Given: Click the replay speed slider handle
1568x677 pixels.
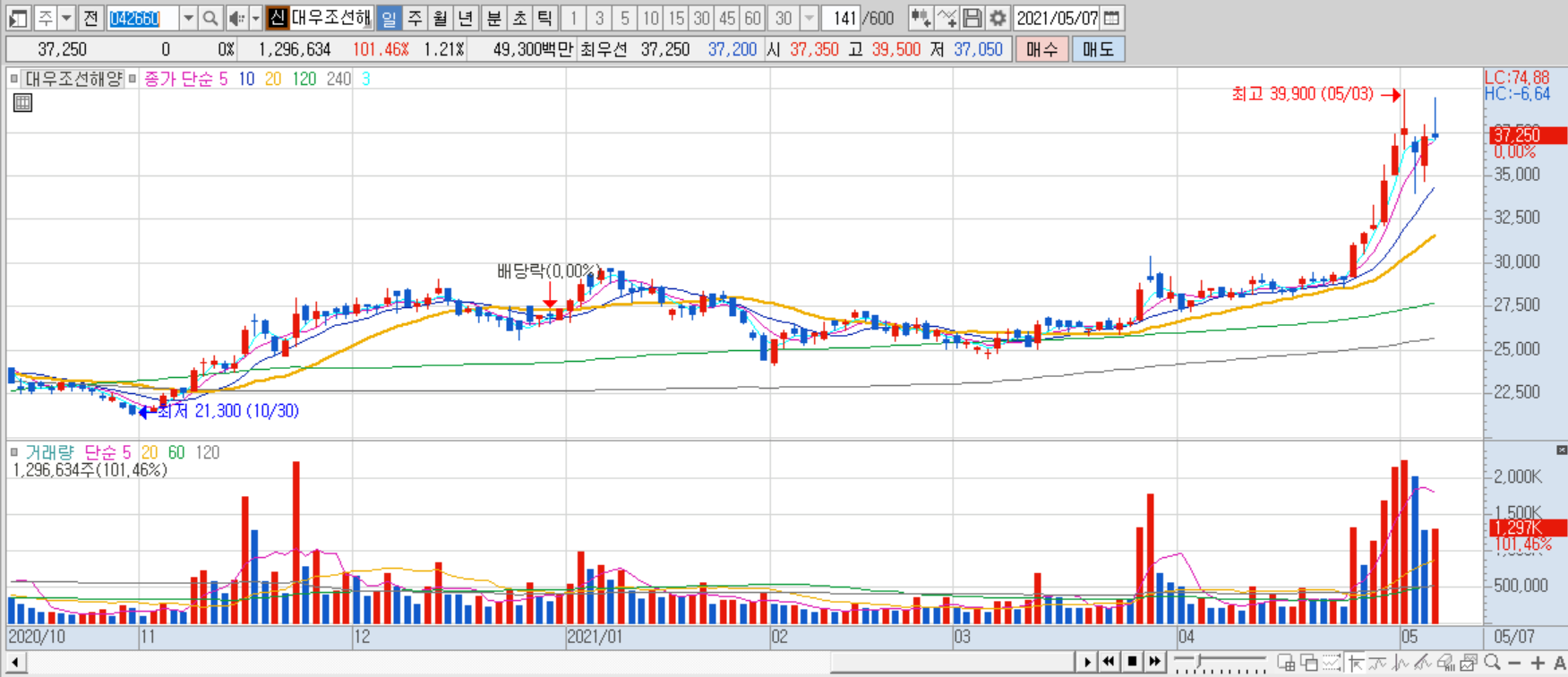Looking at the screenshot, I should coord(1198,661).
